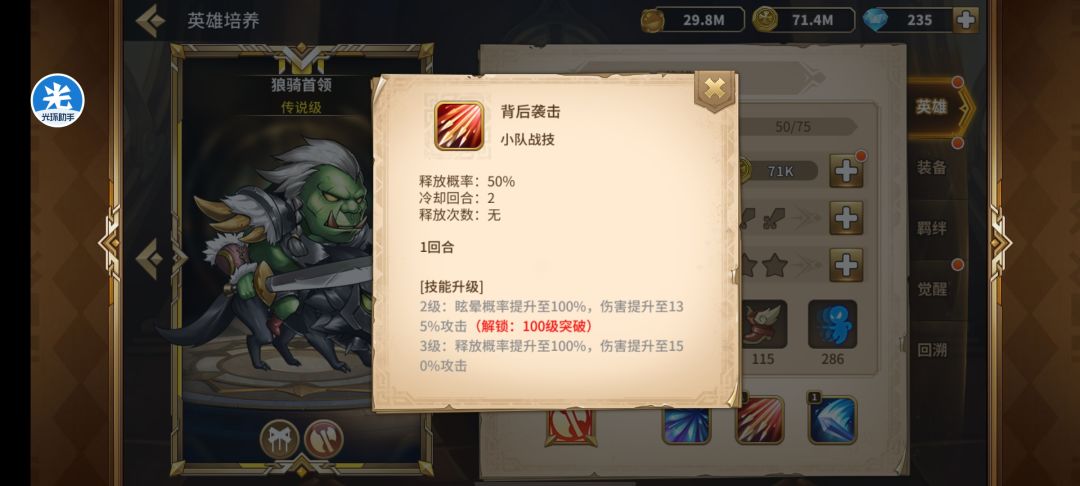Add more diamonds with plus button

tap(966, 20)
